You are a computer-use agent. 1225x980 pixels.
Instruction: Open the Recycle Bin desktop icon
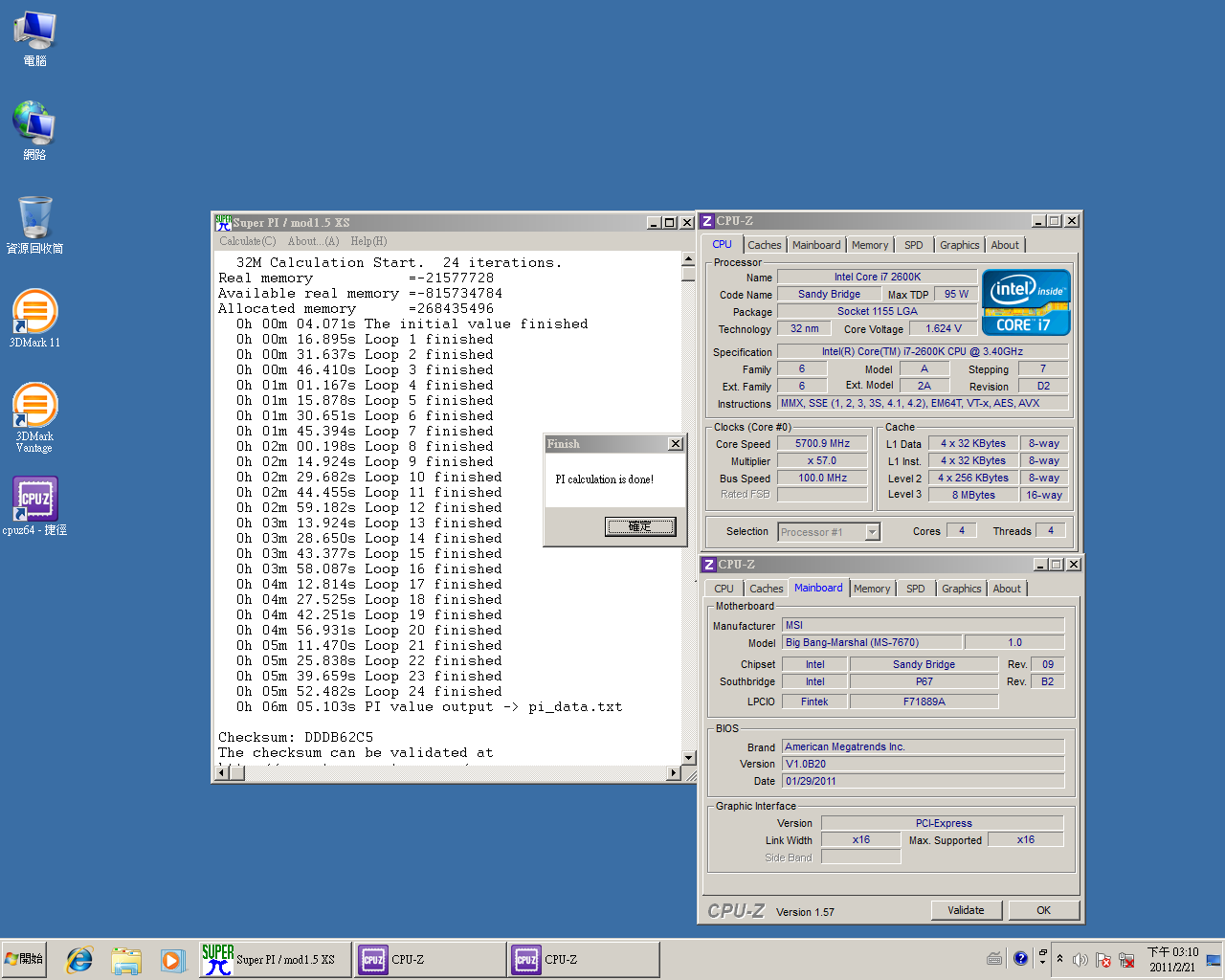coord(34,225)
